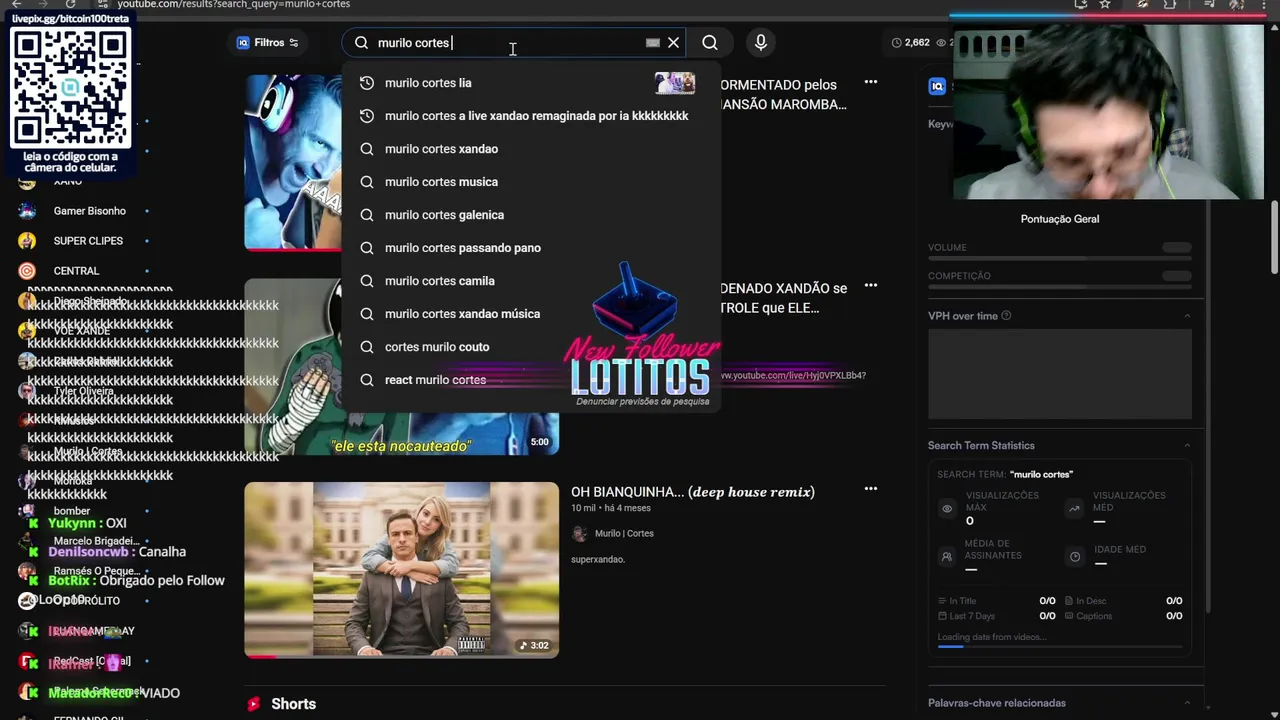Click info icon next to VPH over time
Image resolution: width=1280 pixels, height=720 pixels.
pos(1006,316)
